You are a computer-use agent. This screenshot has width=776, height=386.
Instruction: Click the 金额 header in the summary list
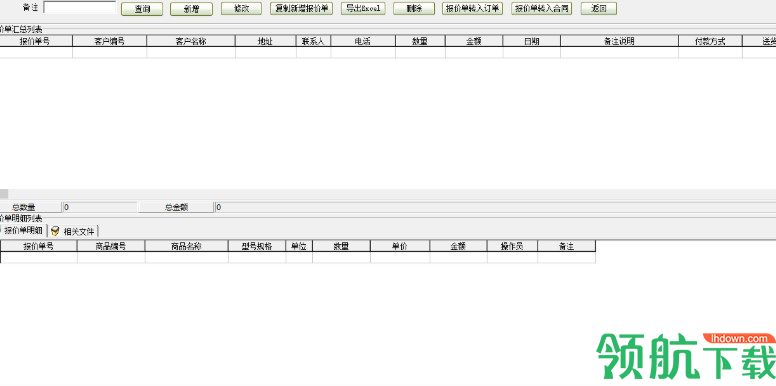(474, 41)
